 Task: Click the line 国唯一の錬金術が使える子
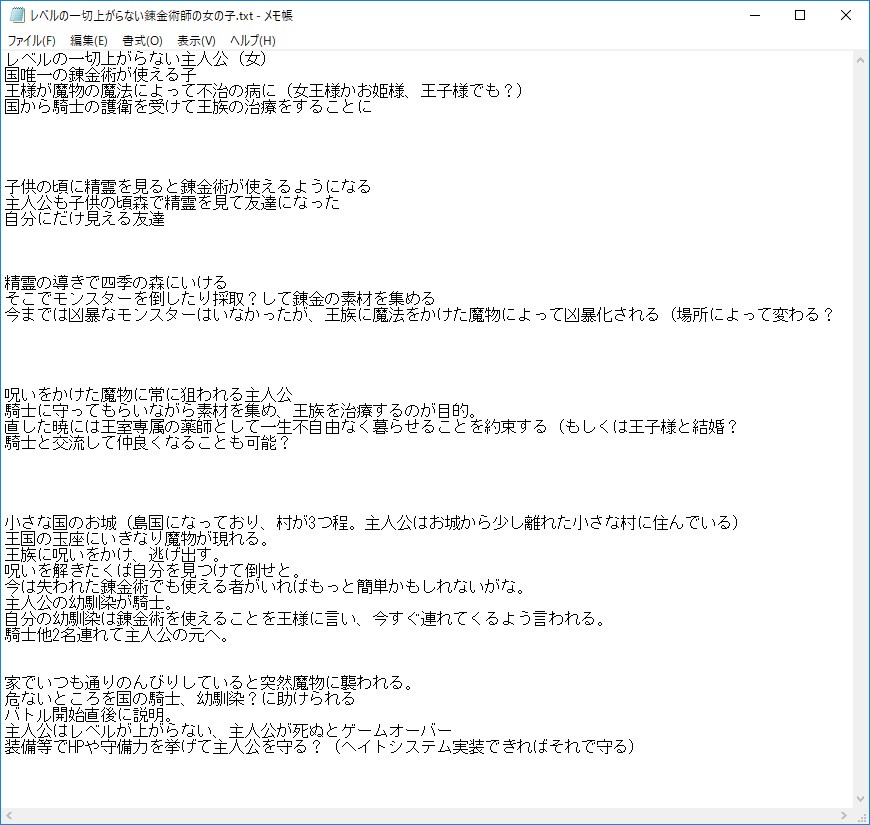(x=100, y=74)
